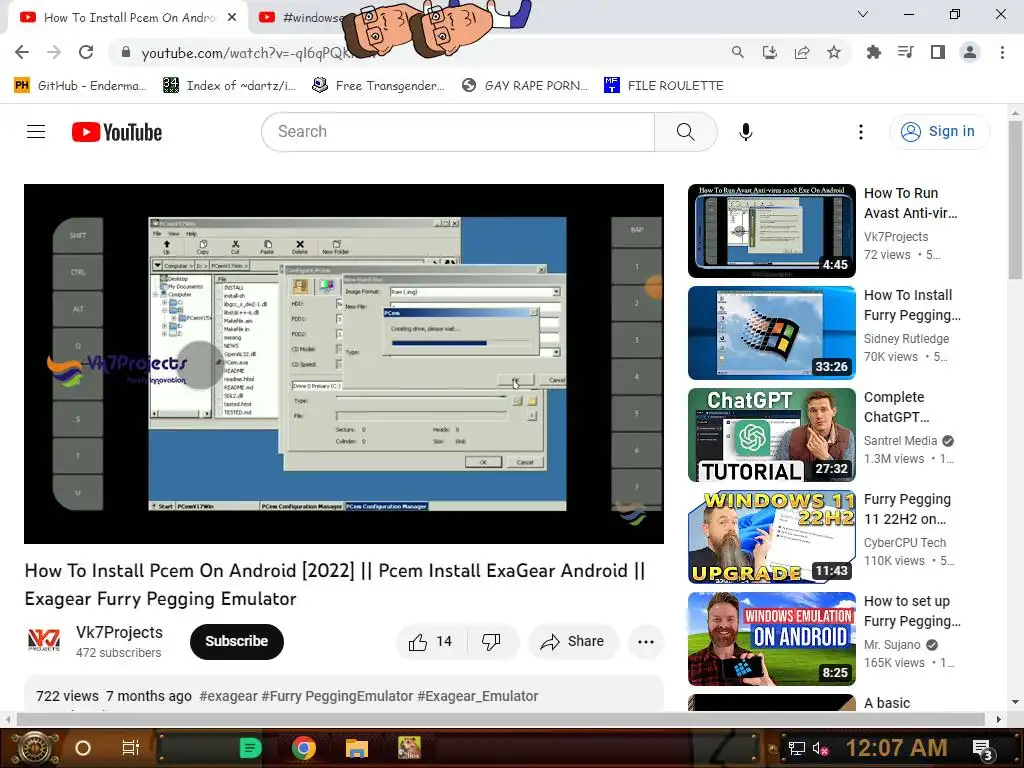Open YouTube settings three-dot menu
Viewport: 1024px width, 768px height.
coord(861,132)
